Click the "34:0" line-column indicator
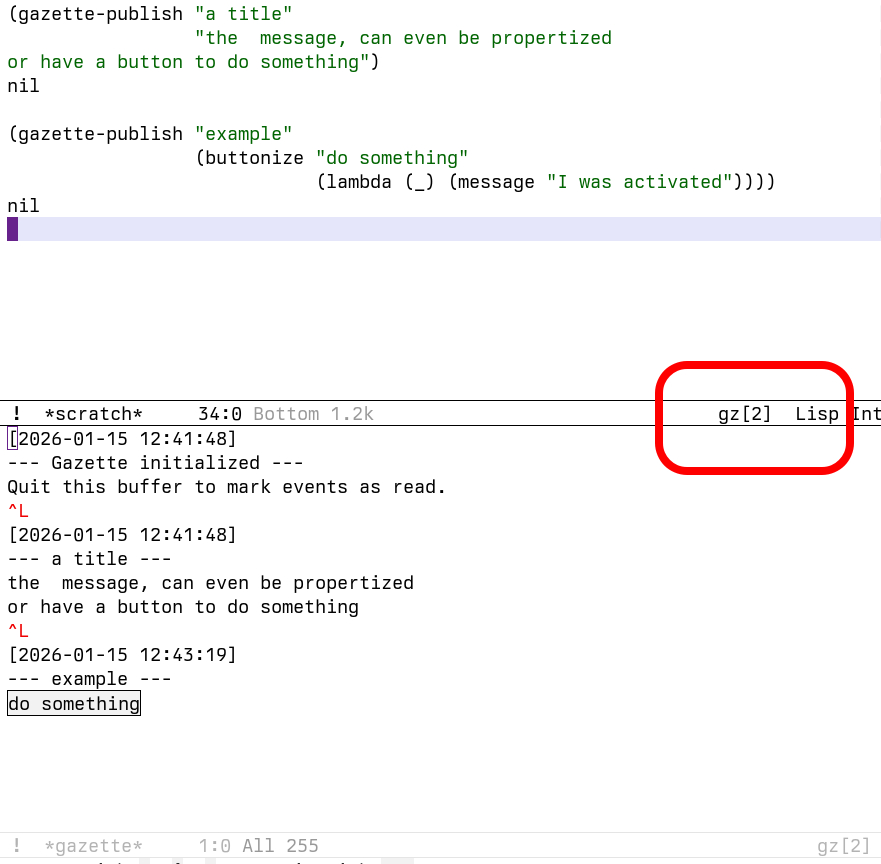 click(218, 413)
